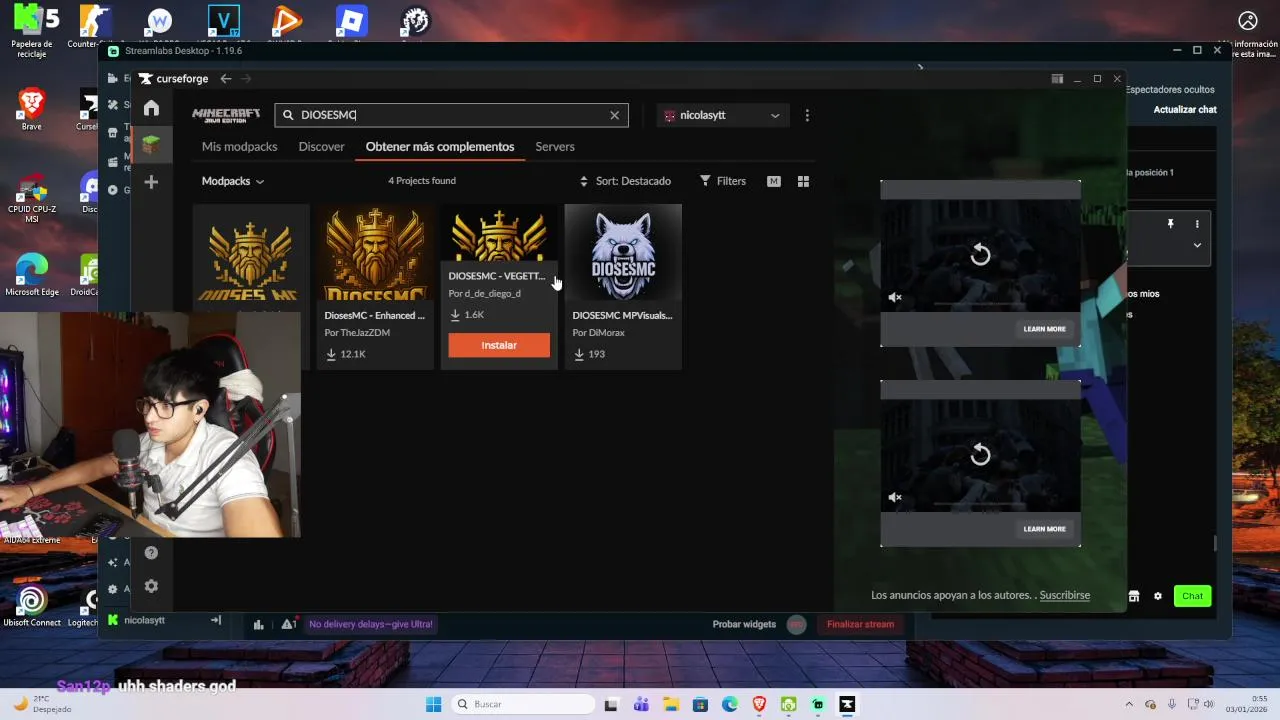This screenshot has width=1280, height=720.
Task: Open the Modpacks category dropdown
Action: coord(233,181)
